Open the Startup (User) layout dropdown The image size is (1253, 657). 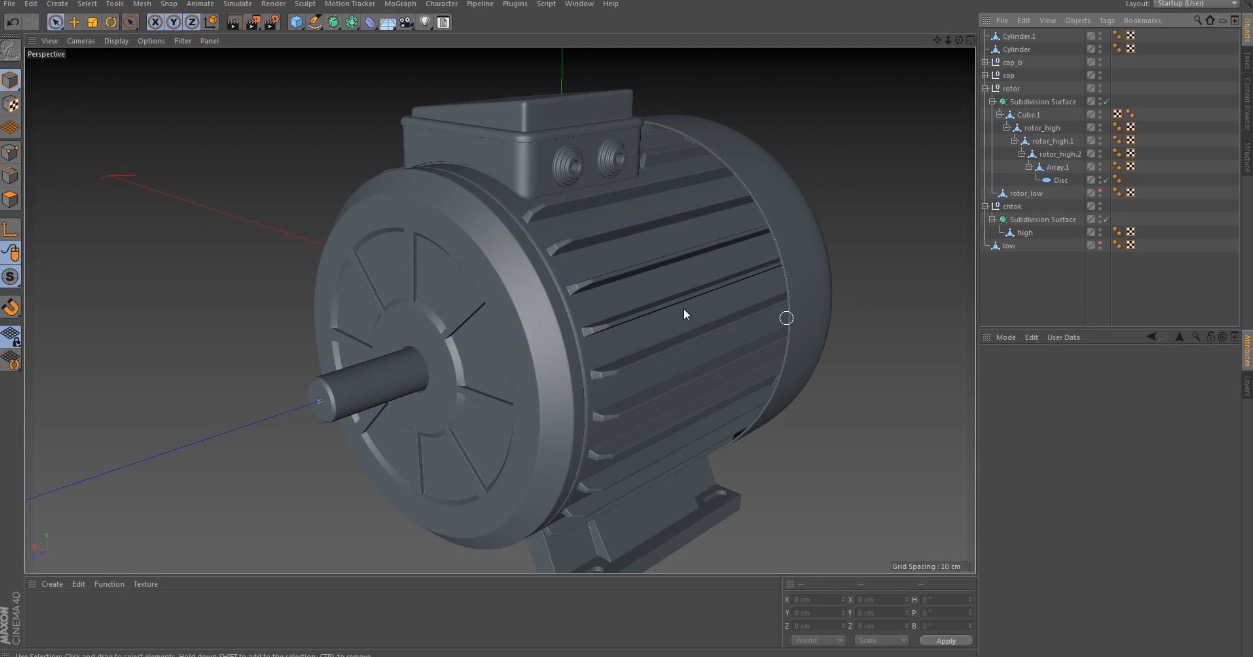tap(1197, 3)
